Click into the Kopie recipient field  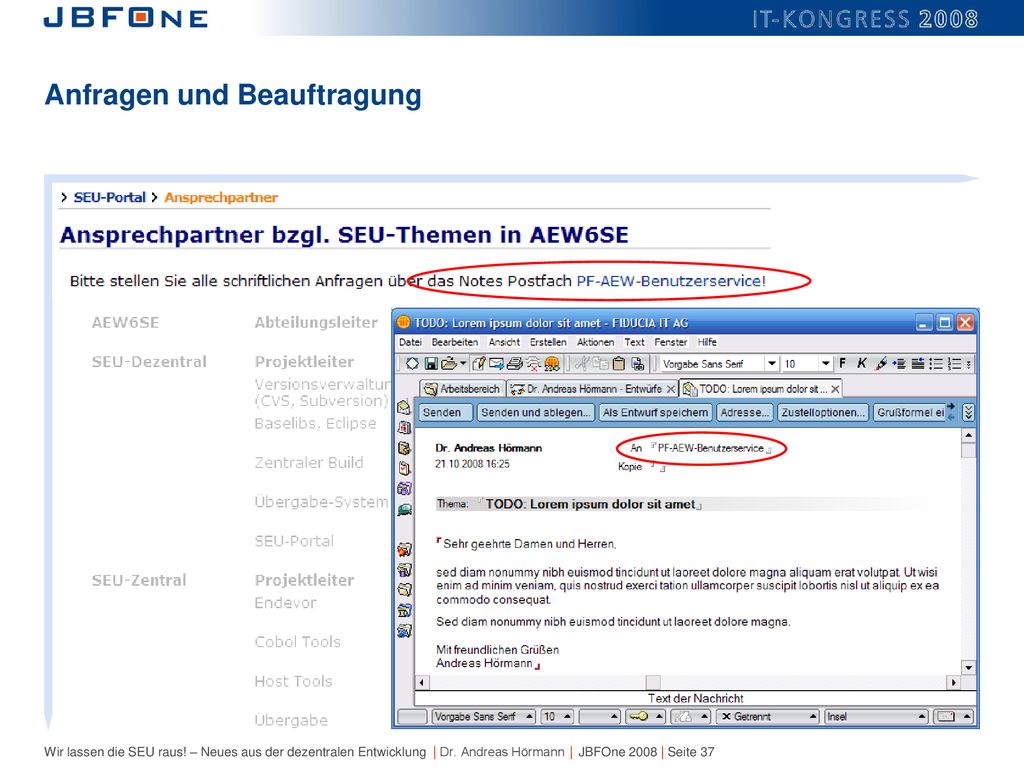[658, 466]
